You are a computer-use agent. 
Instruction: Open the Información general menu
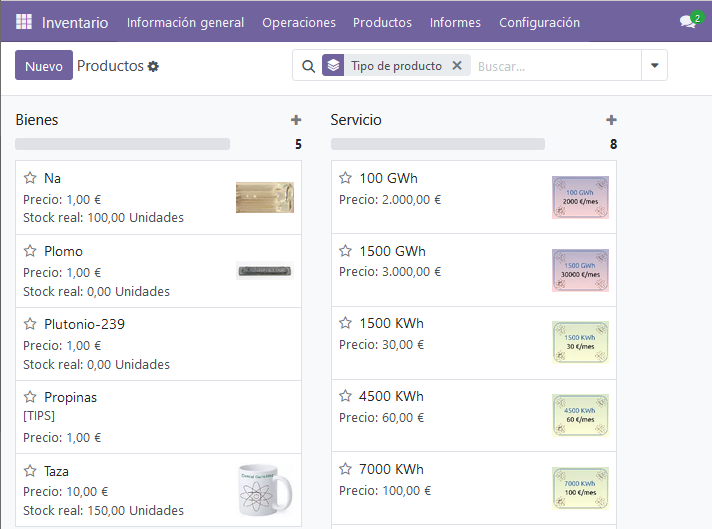(x=185, y=22)
